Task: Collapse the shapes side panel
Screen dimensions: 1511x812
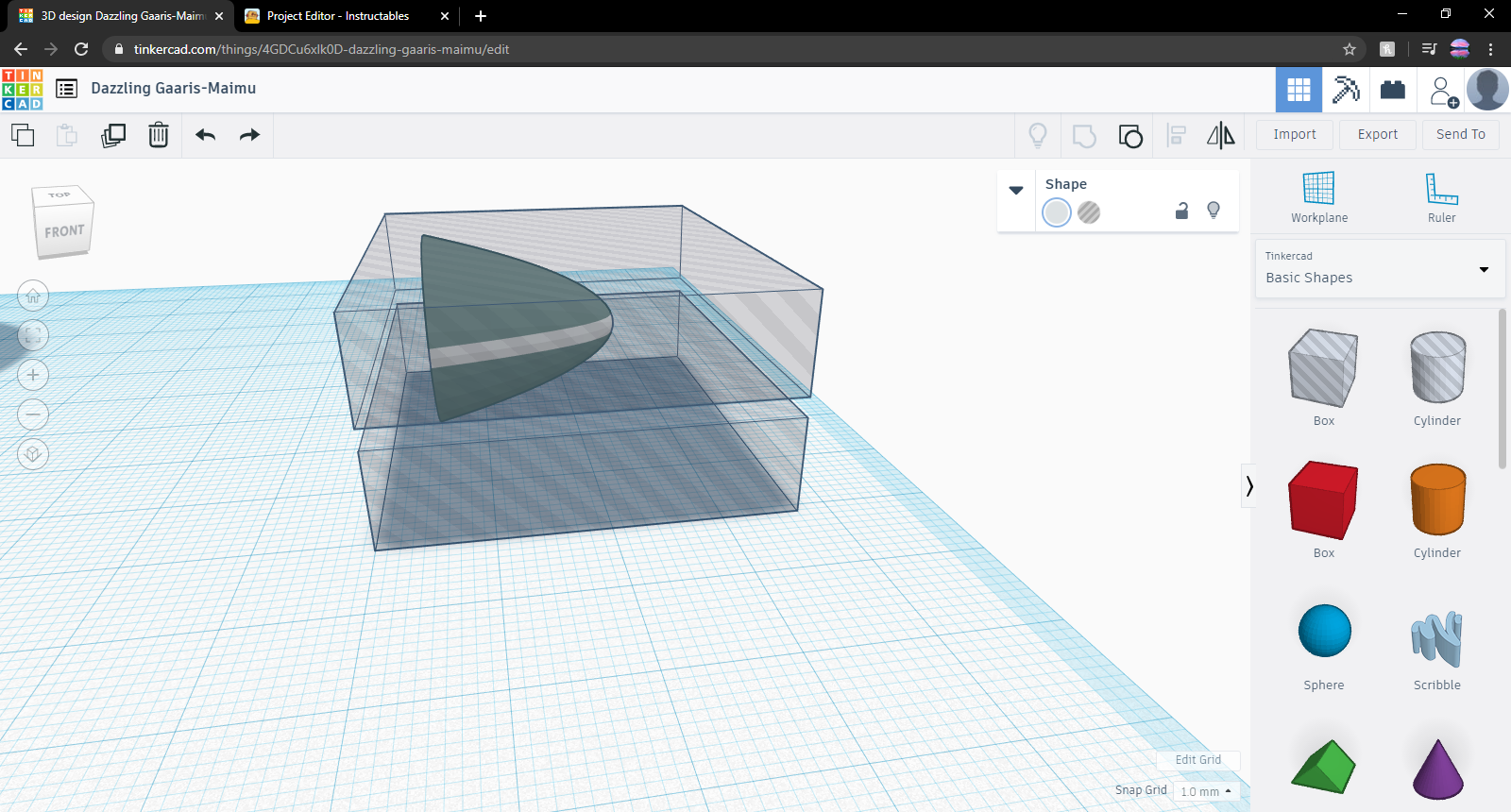Action: [1248, 486]
